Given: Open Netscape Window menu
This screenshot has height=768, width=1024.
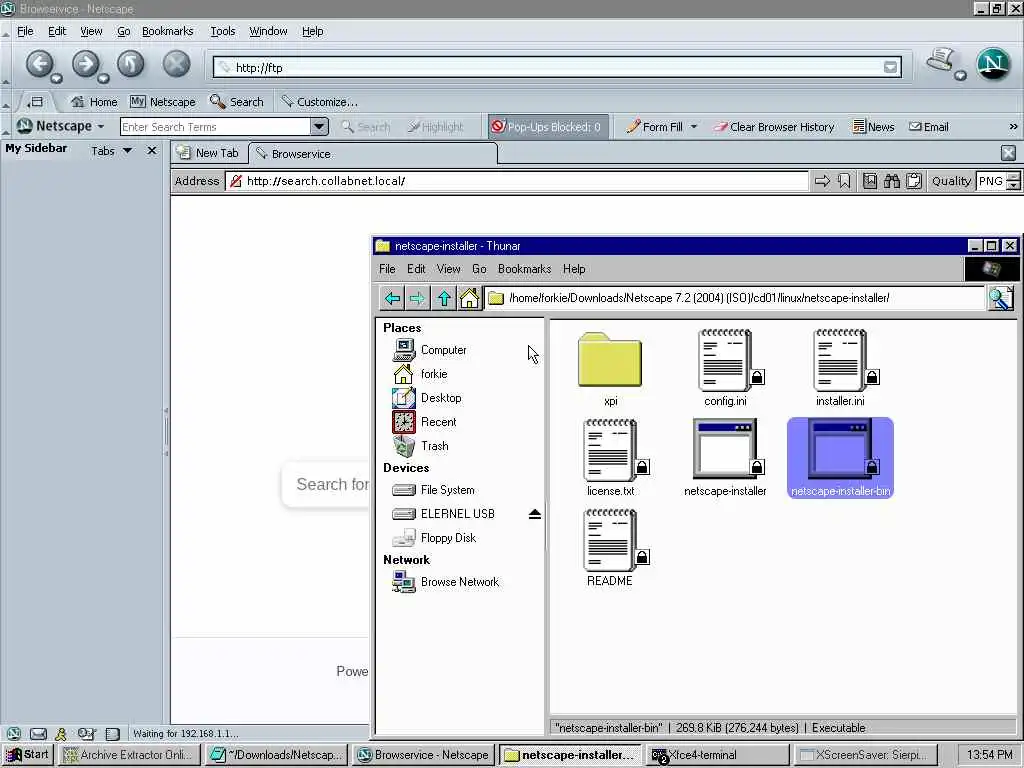Looking at the screenshot, I should 268,31.
